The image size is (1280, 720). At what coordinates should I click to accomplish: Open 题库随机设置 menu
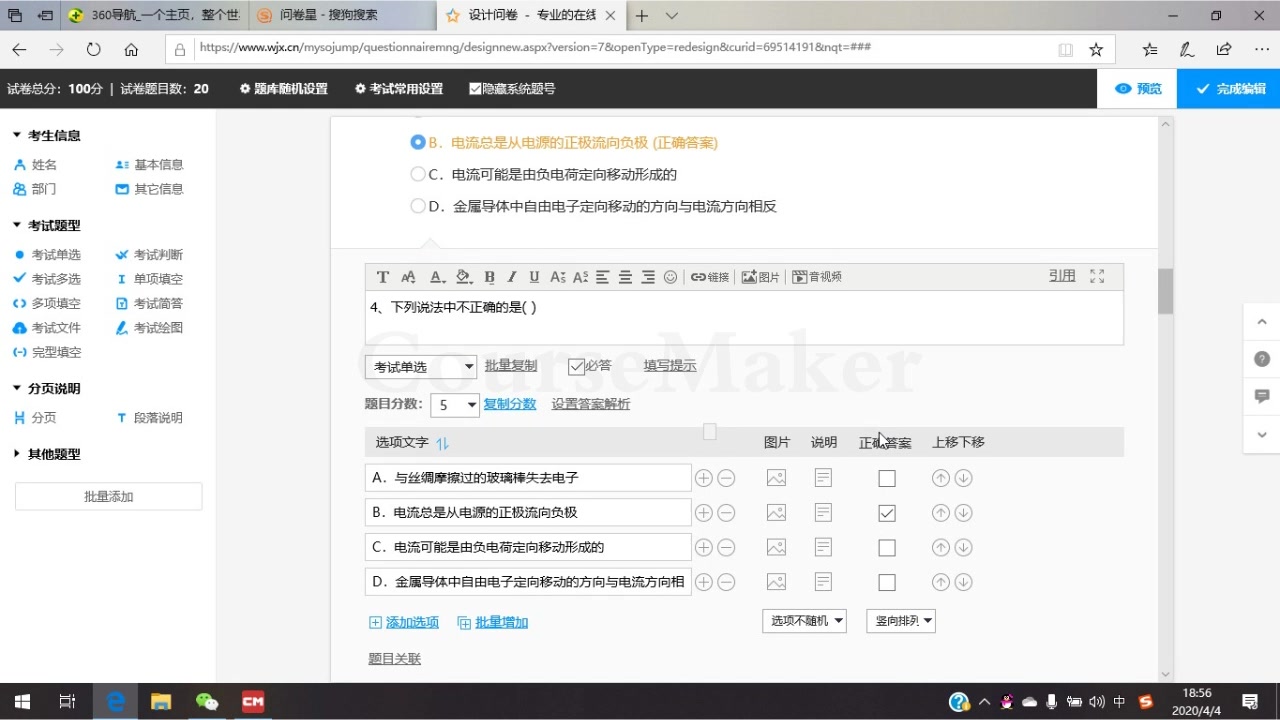point(284,89)
